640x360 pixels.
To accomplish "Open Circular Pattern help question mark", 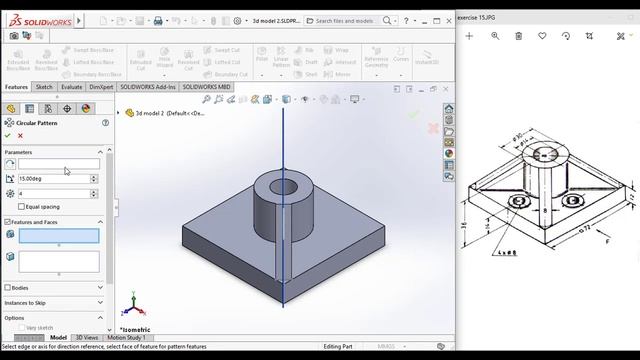I will pyautogui.click(x=105, y=123).
